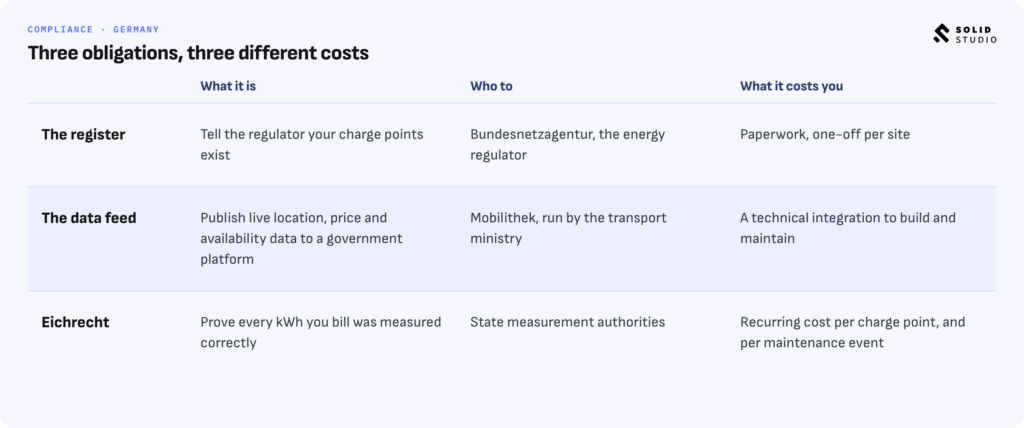The height and width of the screenshot is (428, 1024).
Task: Click the 'State measurement authorities' cell
Action: pos(568,322)
